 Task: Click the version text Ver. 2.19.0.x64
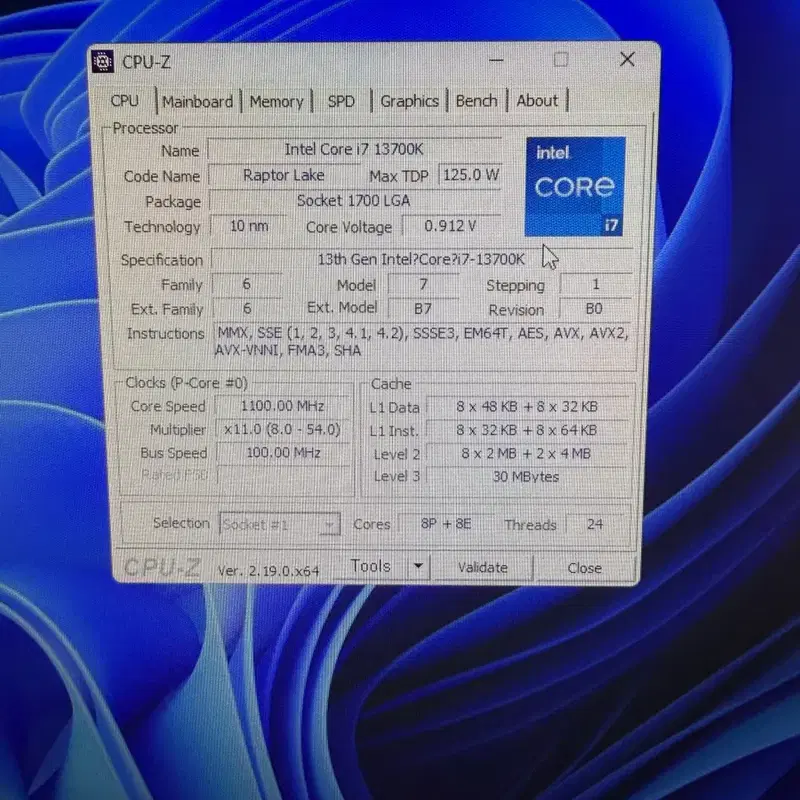268,570
